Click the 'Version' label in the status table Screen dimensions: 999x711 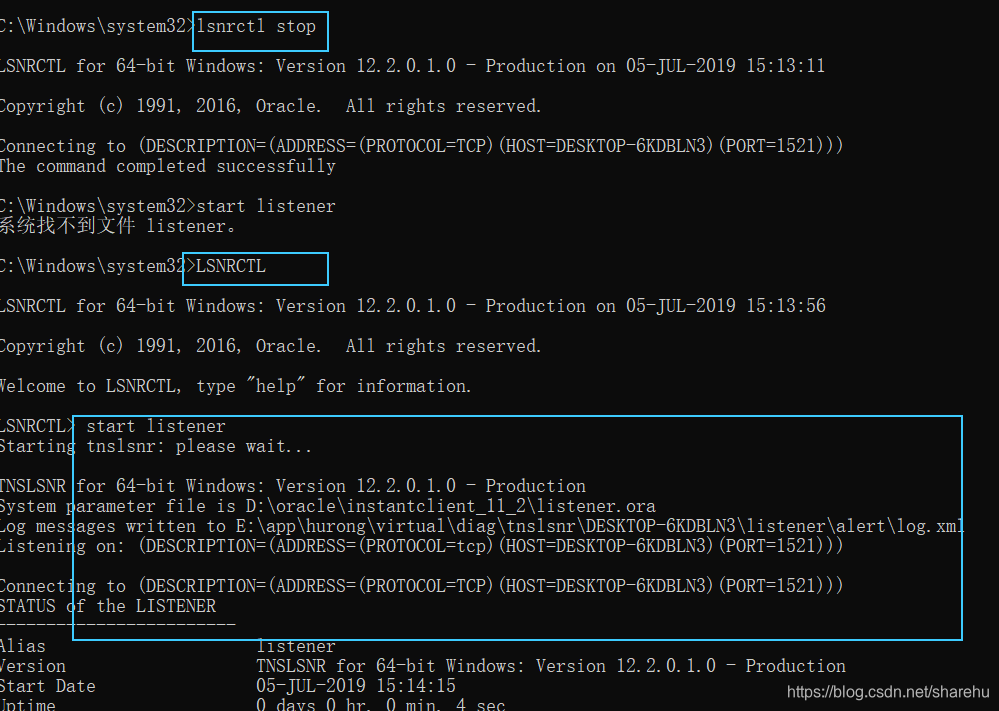32,666
